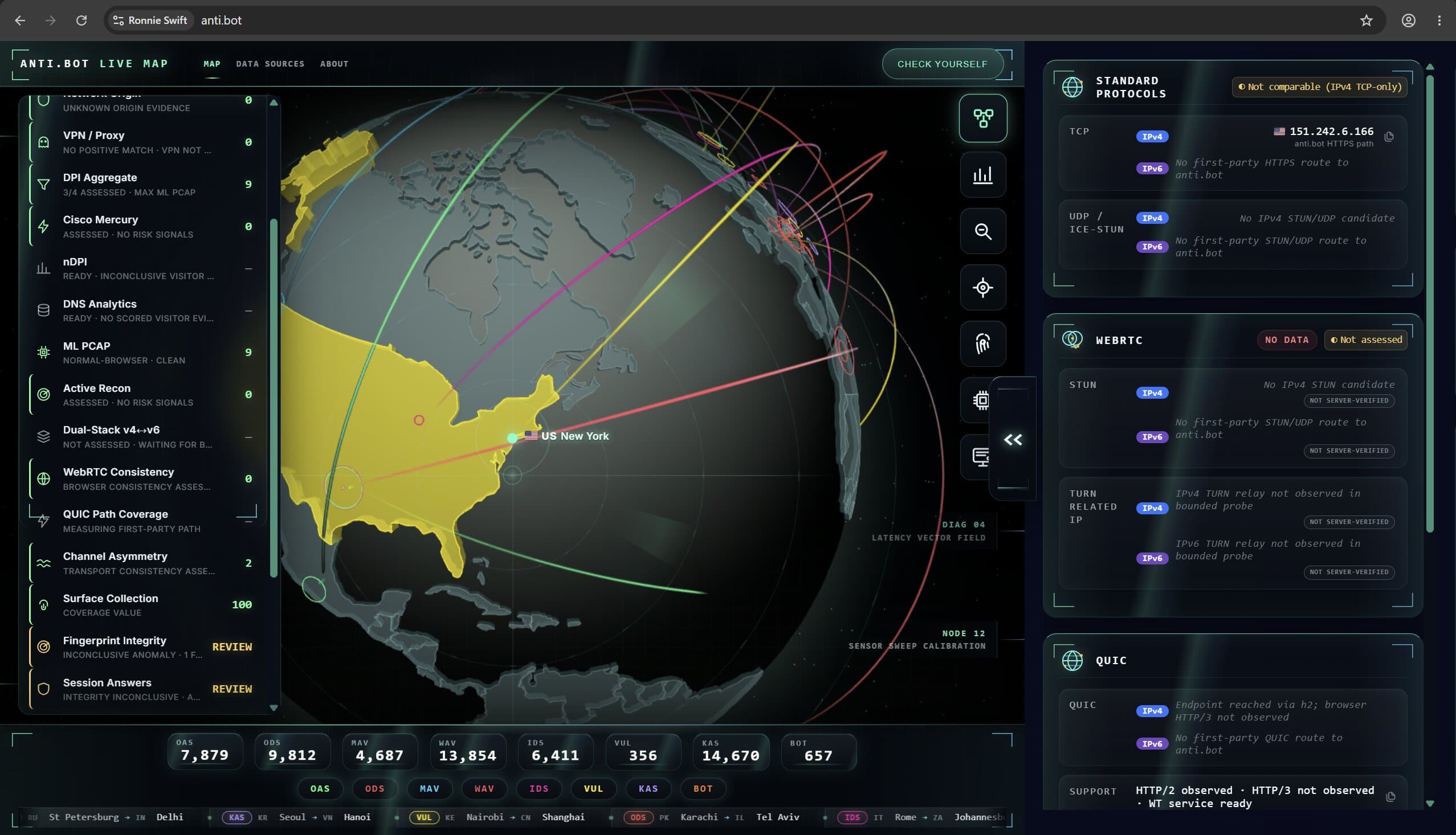Switch to the MAP tab
The height and width of the screenshot is (835, 1456).
(211, 64)
